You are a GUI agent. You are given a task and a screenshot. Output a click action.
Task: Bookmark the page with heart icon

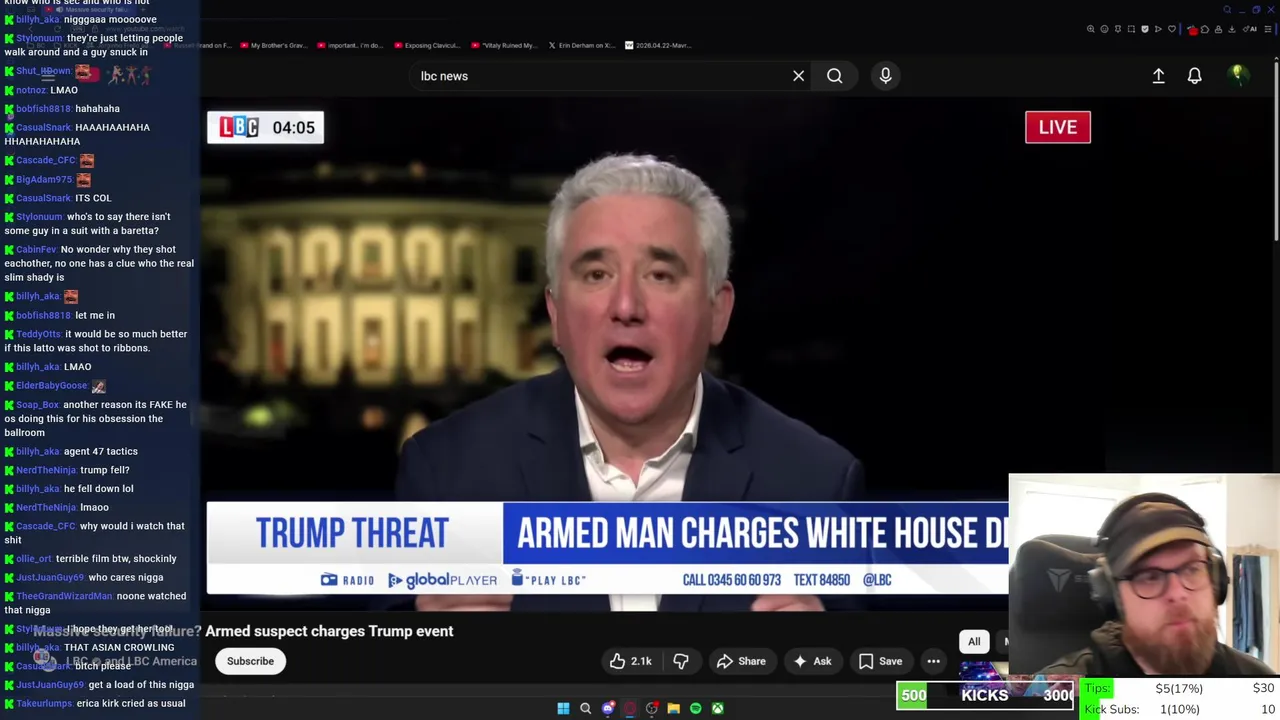click(x=1172, y=29)
